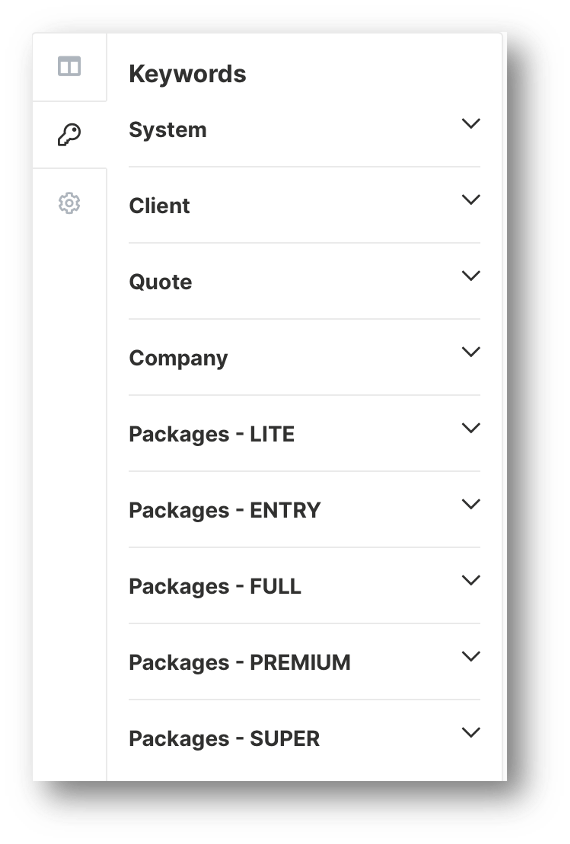The height and width of the screenshot is (844, 570).
Task: Expand the System section chevron
Action: pos(471,123)
